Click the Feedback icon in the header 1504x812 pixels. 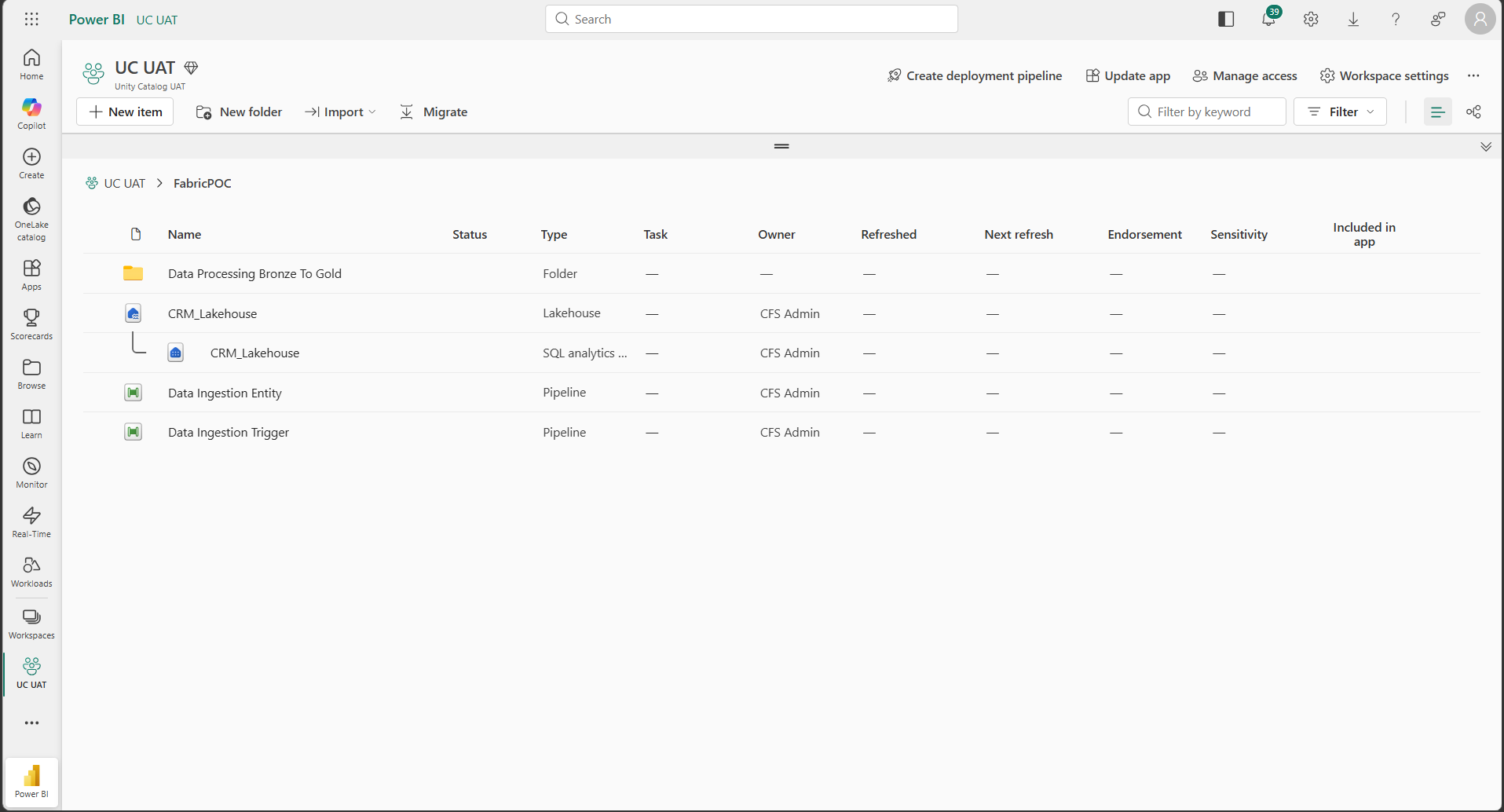[1438, 19]
